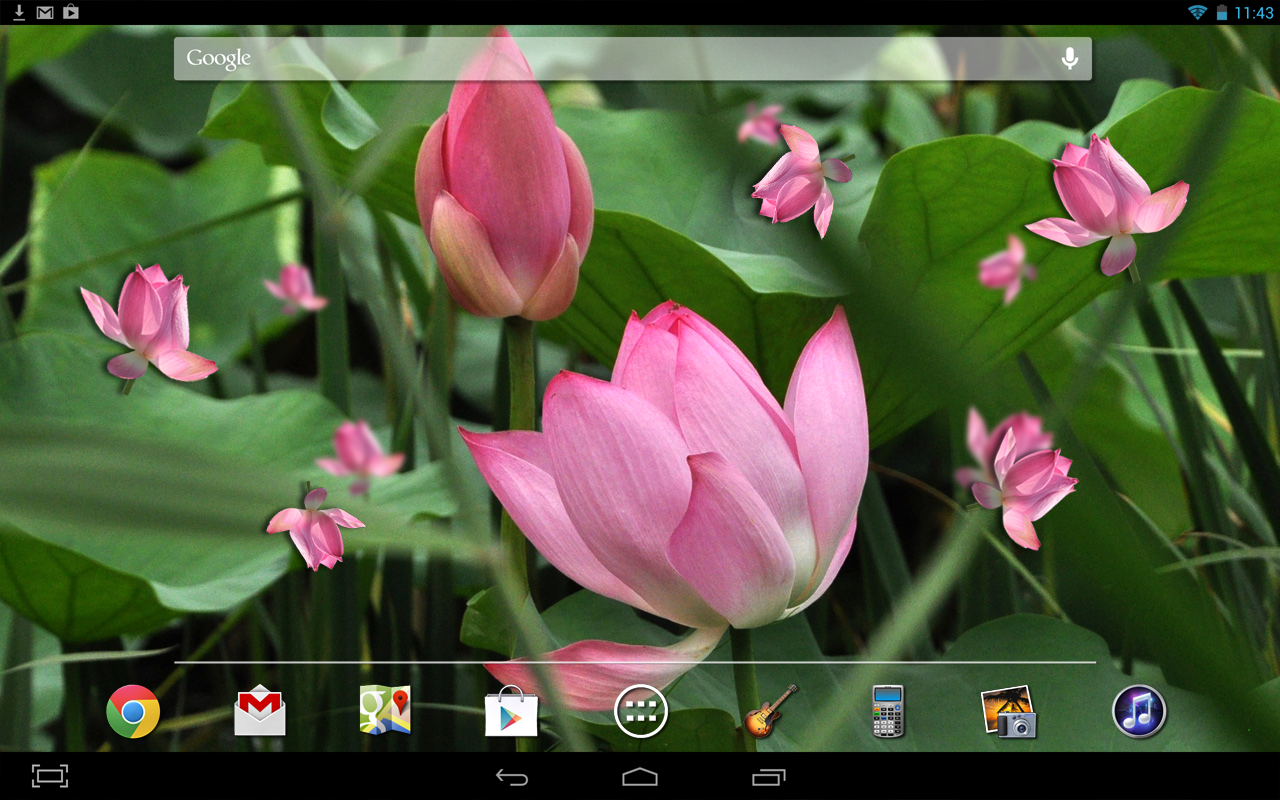Tap the screenshot captured notification icon

pyautogui.click(x=69, y=13)
